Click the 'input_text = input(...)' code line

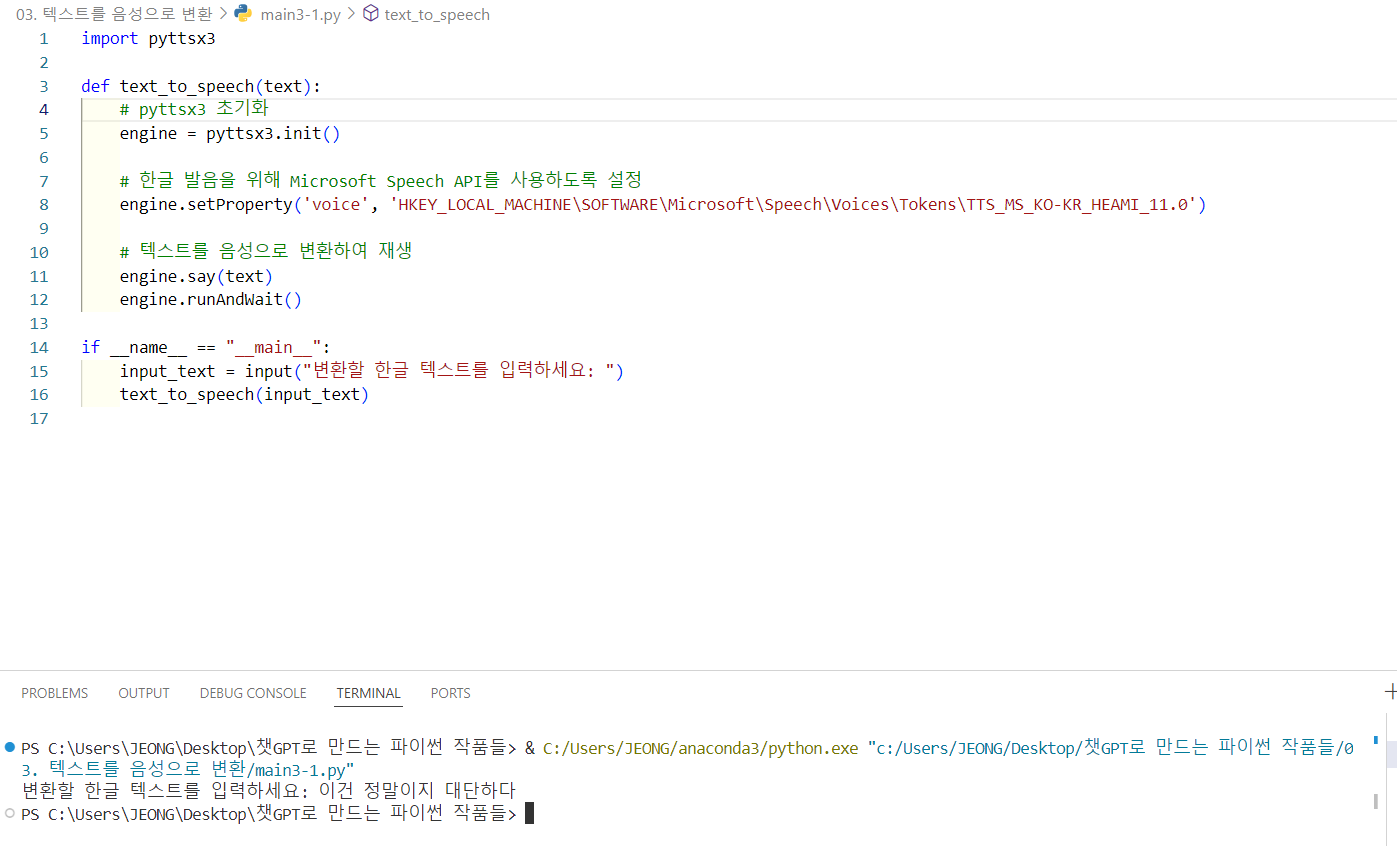tap(372, 371)
